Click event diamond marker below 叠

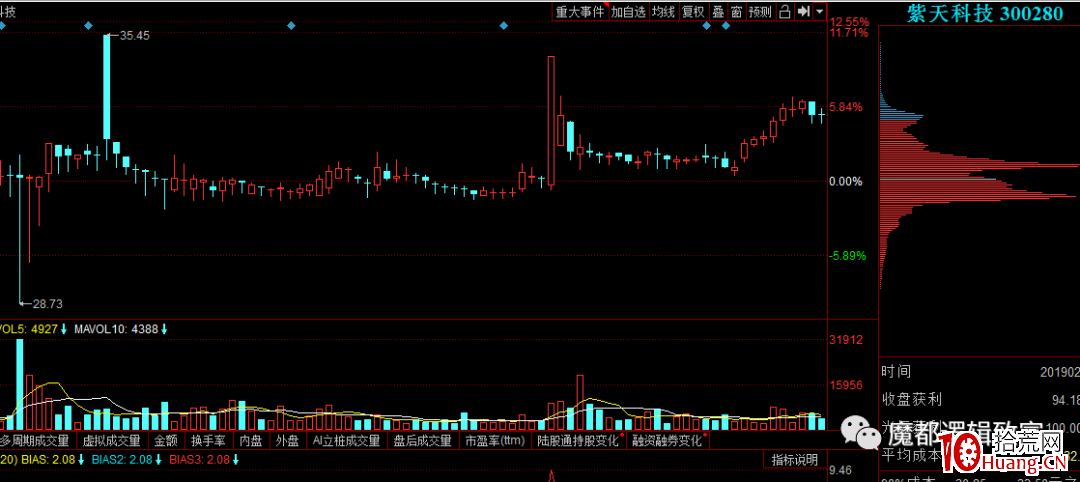pyautogui.click(x=725, y=25)
